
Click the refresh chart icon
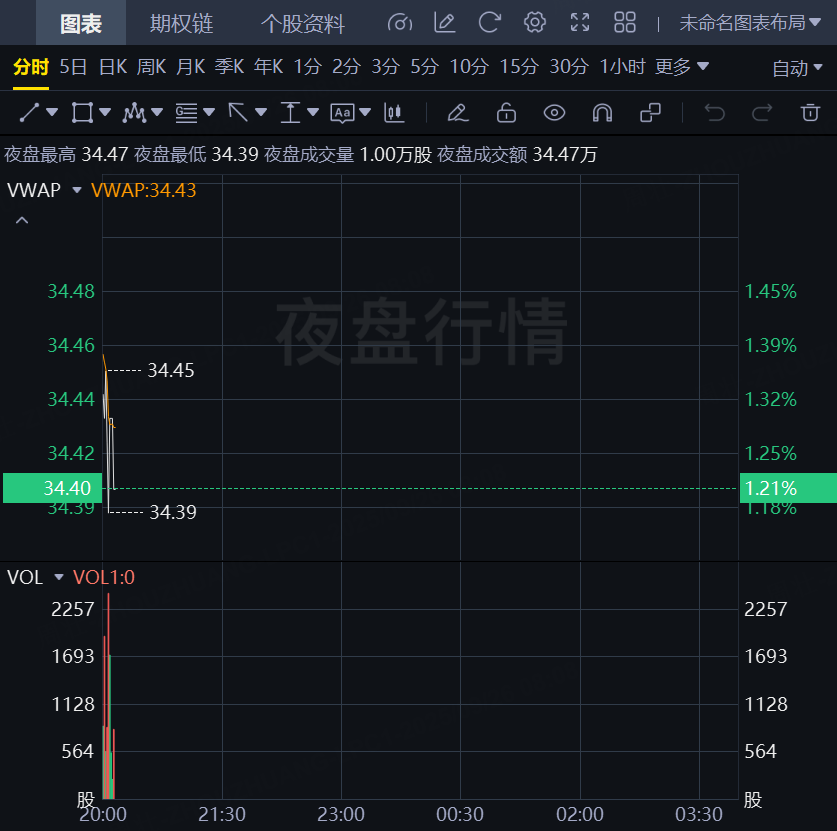click(x=489, y=22)
